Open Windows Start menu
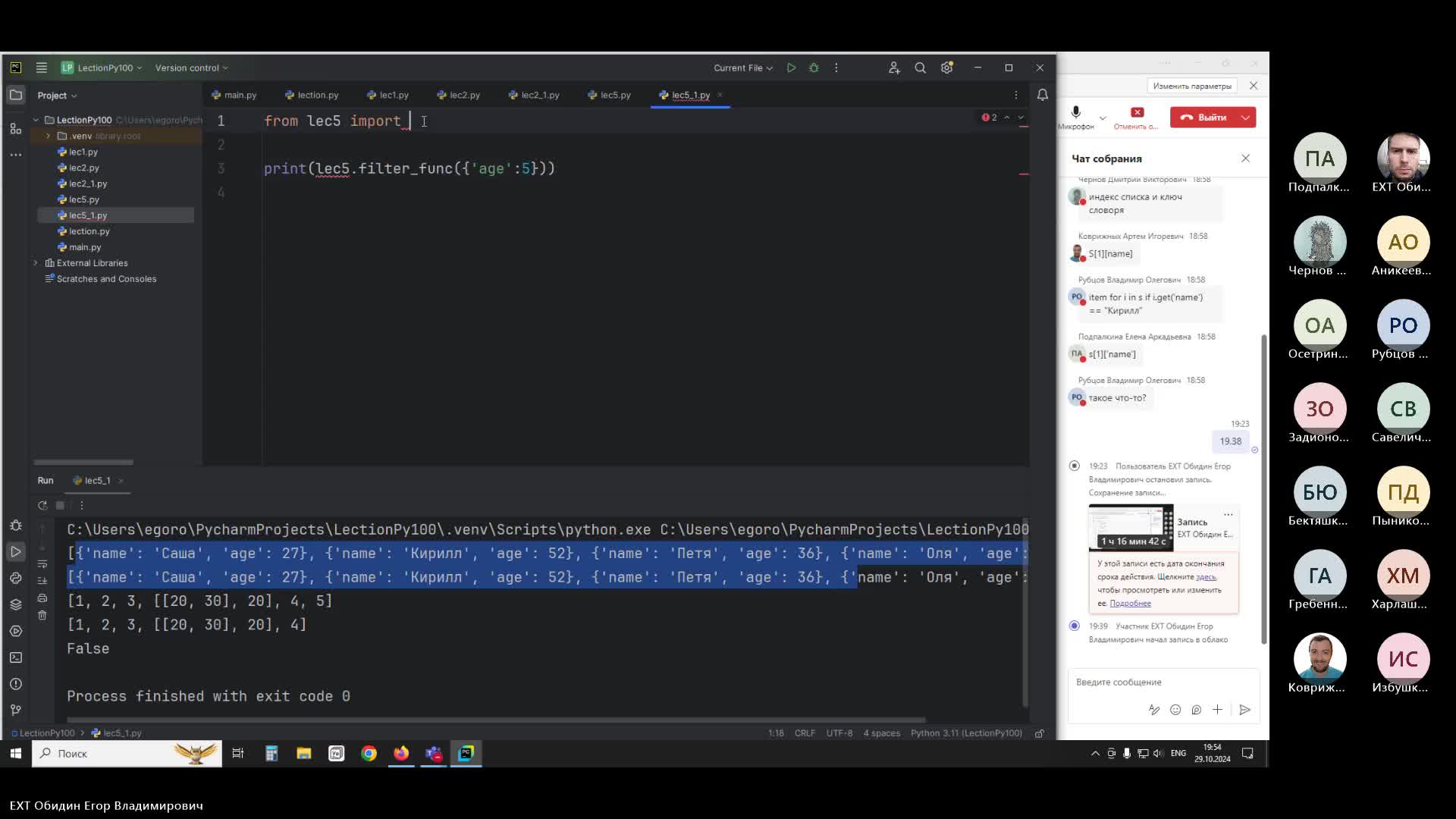The width and height of the screenshot is (1456, 819). click(x=15, y=753)
